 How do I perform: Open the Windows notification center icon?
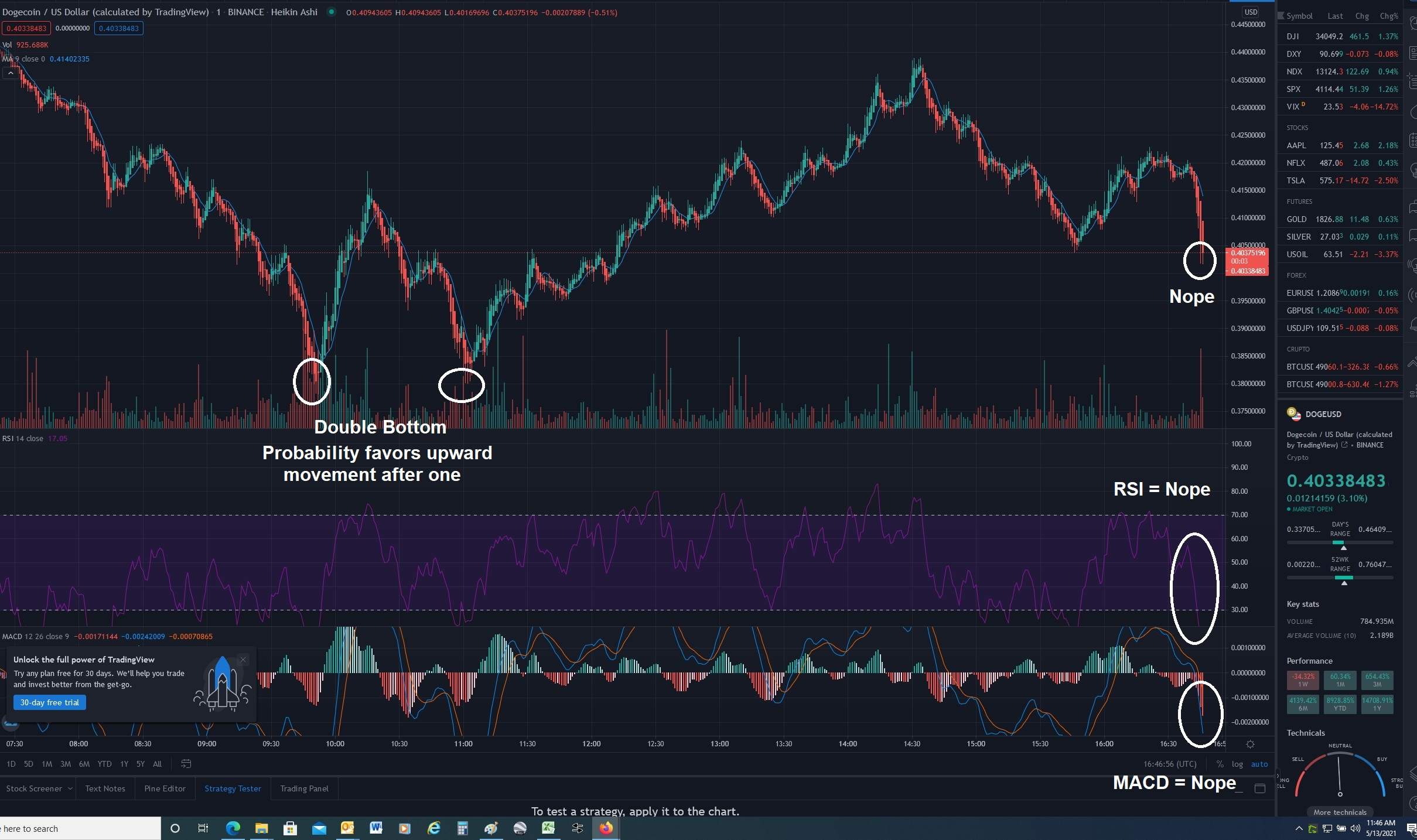point(1411,828)
